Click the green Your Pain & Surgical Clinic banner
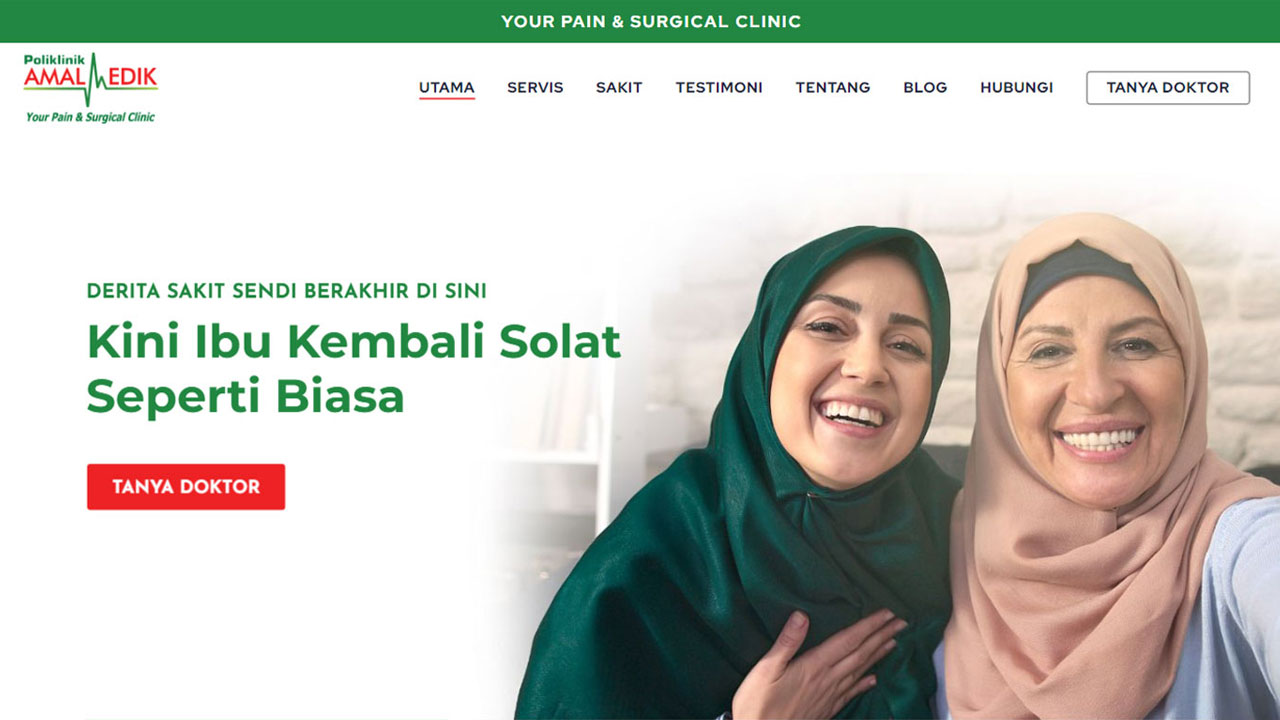The height and width of the screenshot is (720, 1280). [x=640, y=21]
